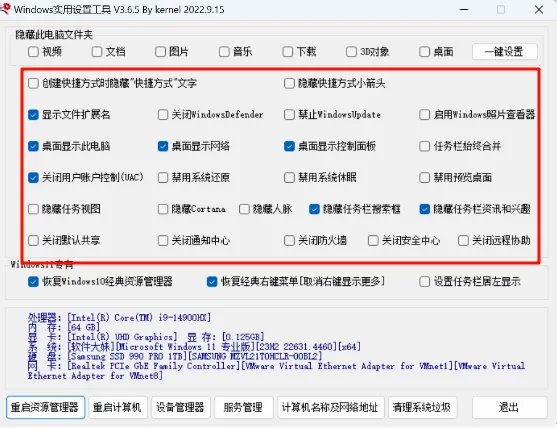This screenshot has height=428, width=557.
Task: Enable 启用Windows照片查看器
Action: (x=424, y=115)
